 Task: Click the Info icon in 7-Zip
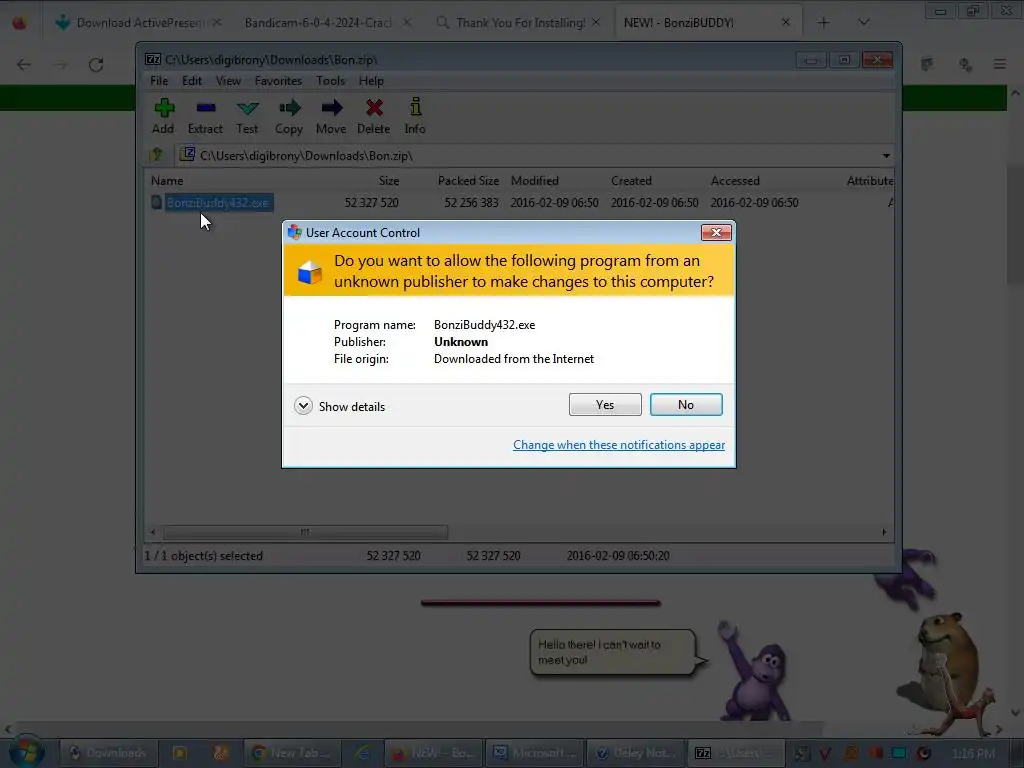point(415,116)
